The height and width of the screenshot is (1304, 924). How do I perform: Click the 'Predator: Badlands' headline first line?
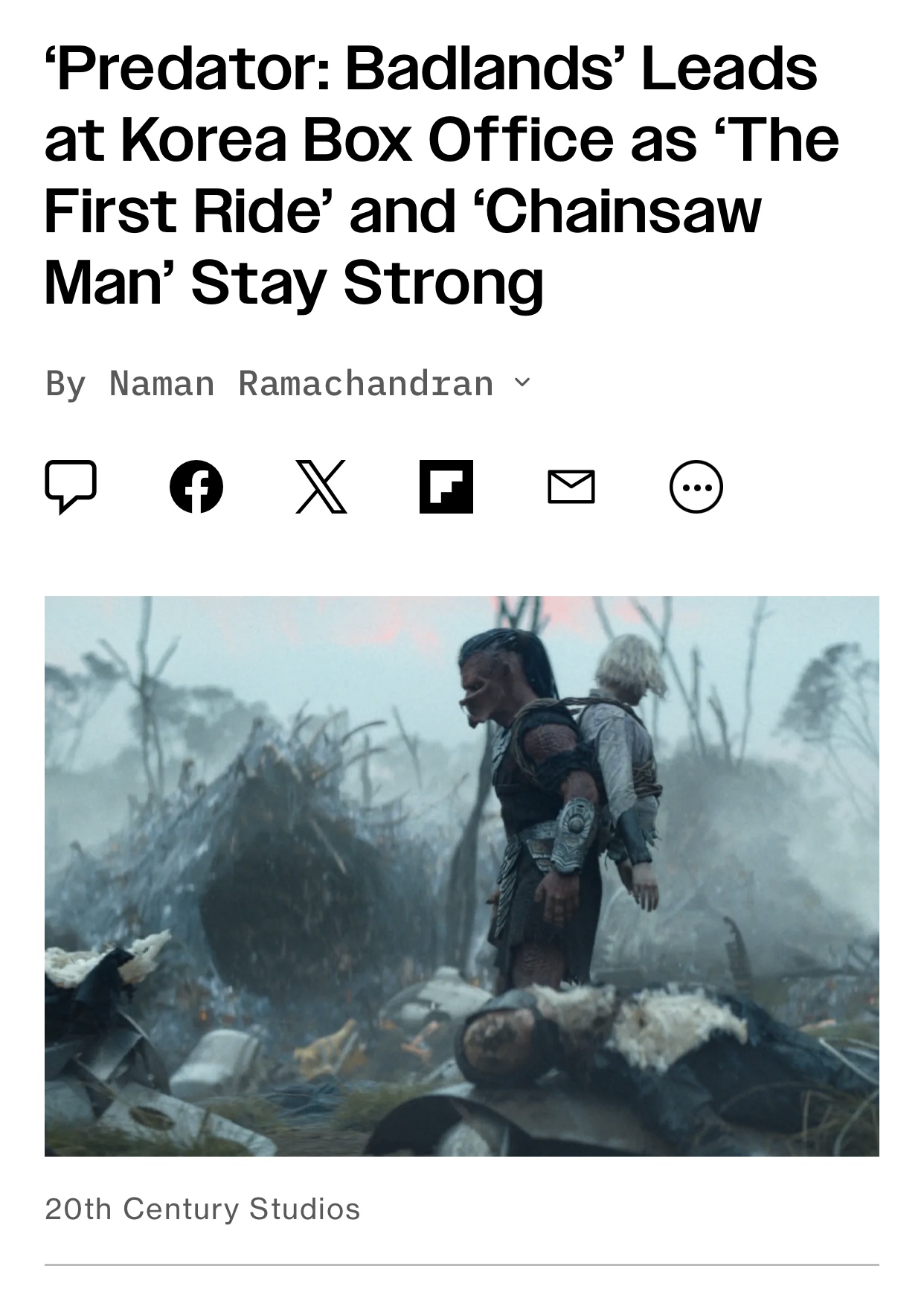point(431,68)
